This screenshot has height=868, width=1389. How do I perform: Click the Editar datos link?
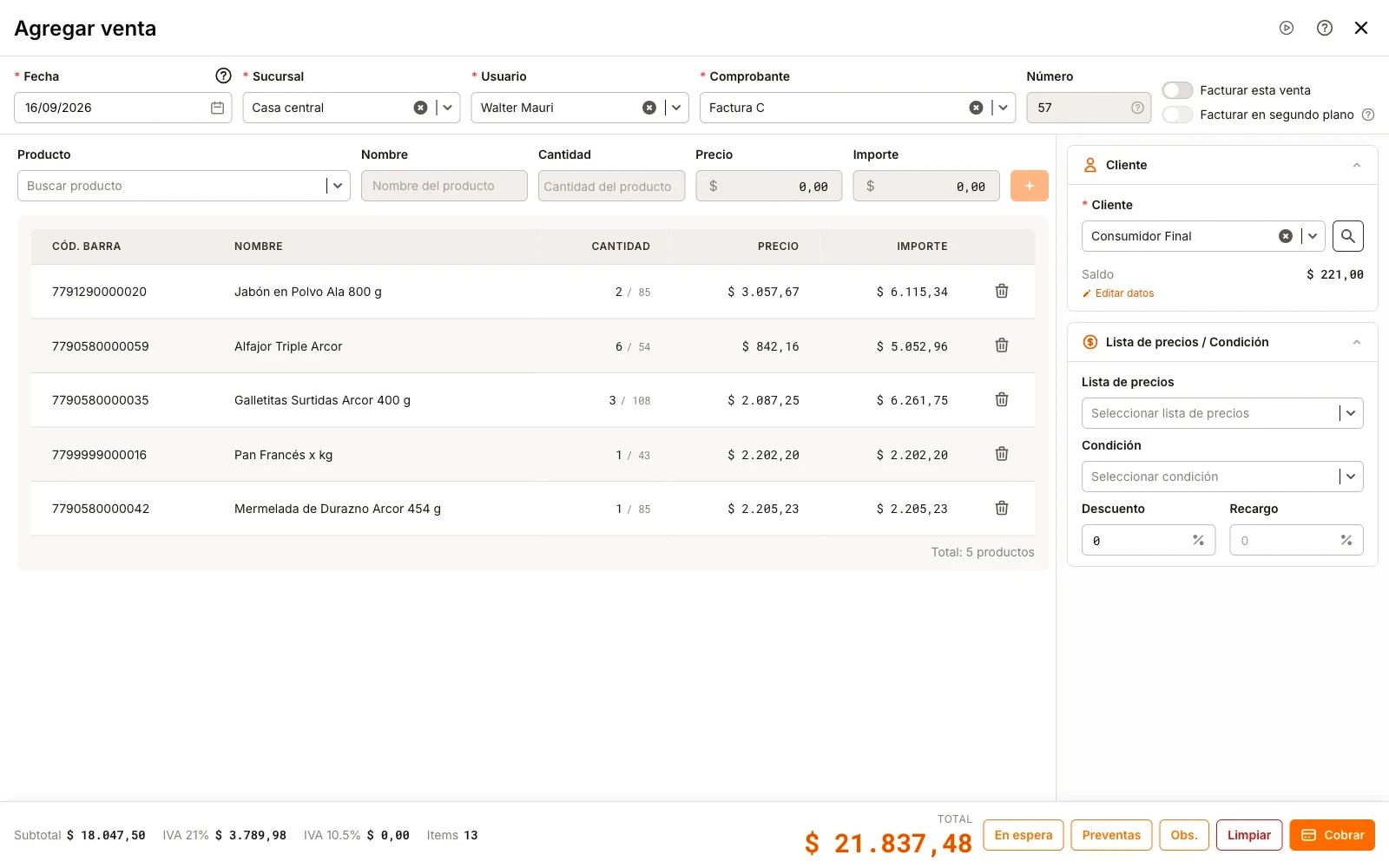pyautogui.click(x=1118, y=293)
